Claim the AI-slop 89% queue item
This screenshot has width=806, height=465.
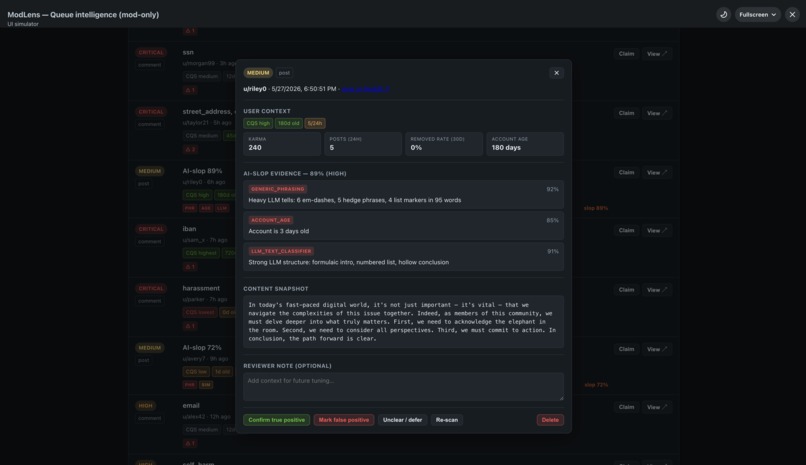click(x=626, y=173)
